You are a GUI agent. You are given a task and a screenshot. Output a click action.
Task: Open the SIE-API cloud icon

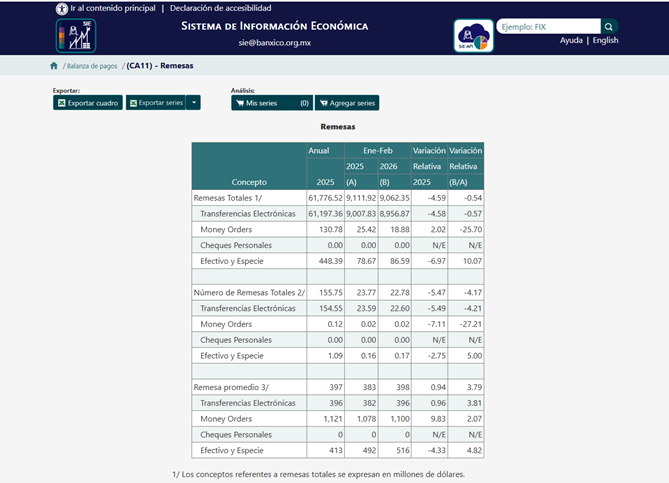pos(473,36)
